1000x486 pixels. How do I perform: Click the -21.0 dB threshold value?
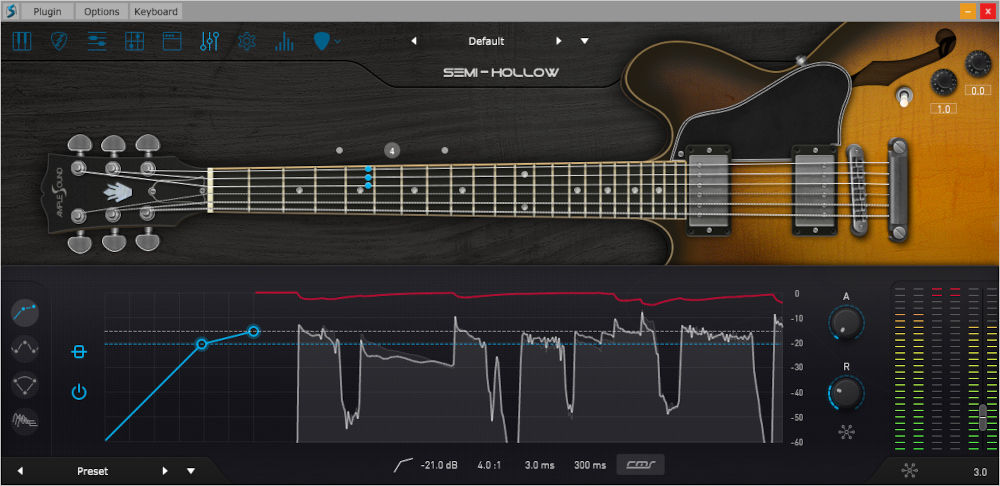point(439,466)
